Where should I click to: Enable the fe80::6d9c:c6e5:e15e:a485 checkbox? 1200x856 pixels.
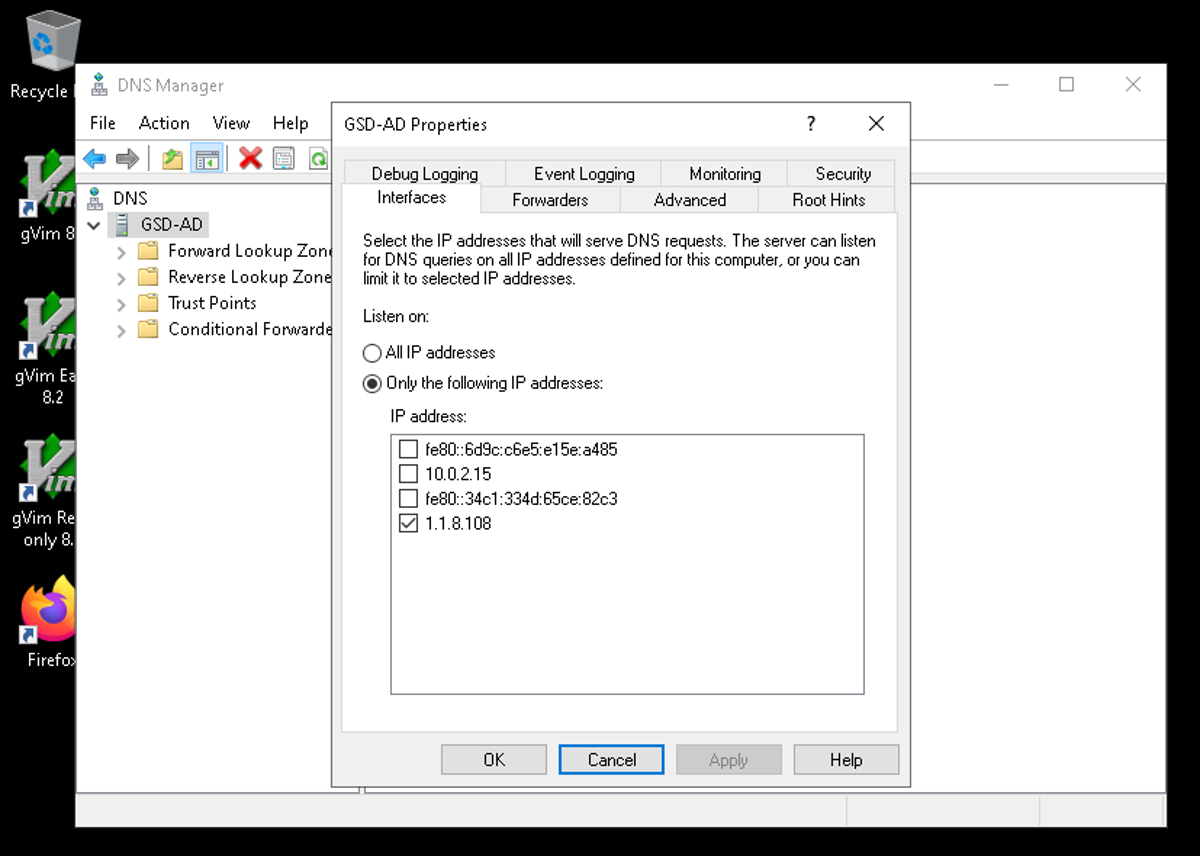click(x=408, y=449)
